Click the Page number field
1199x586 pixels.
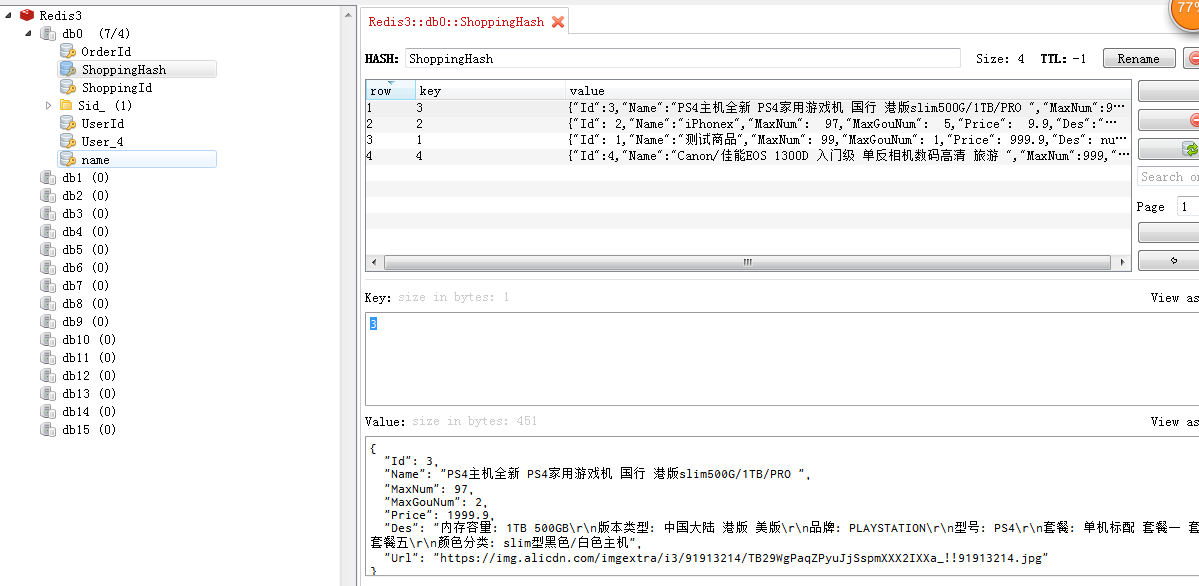tap(1187, 207)
